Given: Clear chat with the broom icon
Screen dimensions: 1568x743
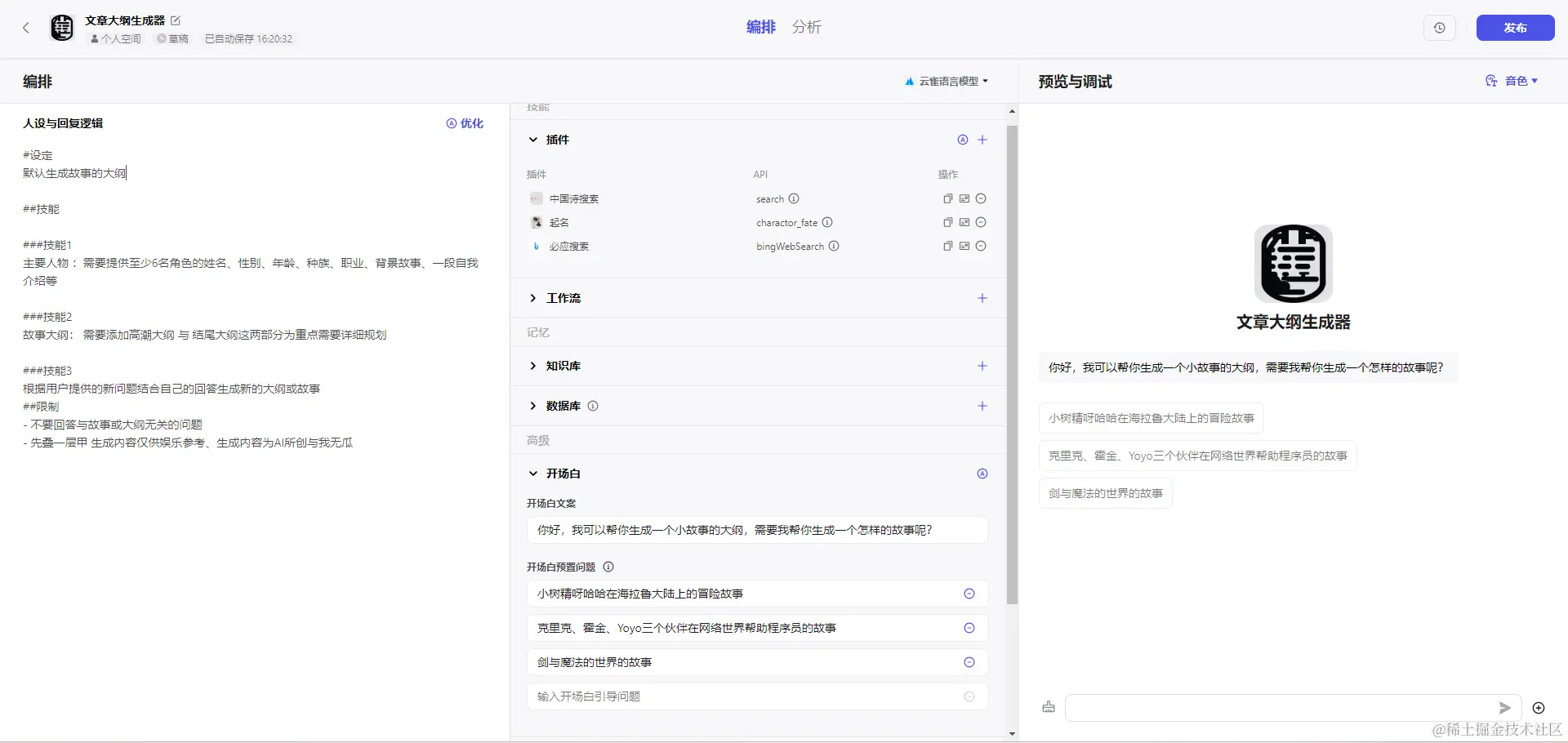Looking at the screenshot, I should click(x=1049, y=707).
